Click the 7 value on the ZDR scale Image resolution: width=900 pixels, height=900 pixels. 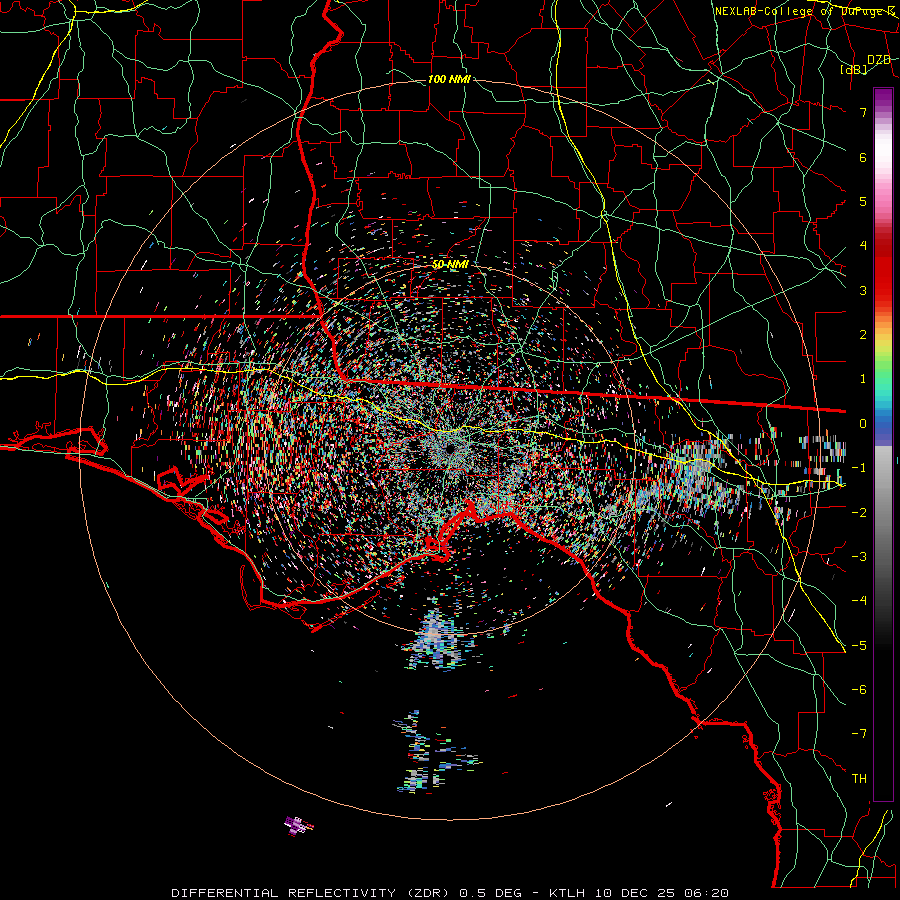click(863, 112)
